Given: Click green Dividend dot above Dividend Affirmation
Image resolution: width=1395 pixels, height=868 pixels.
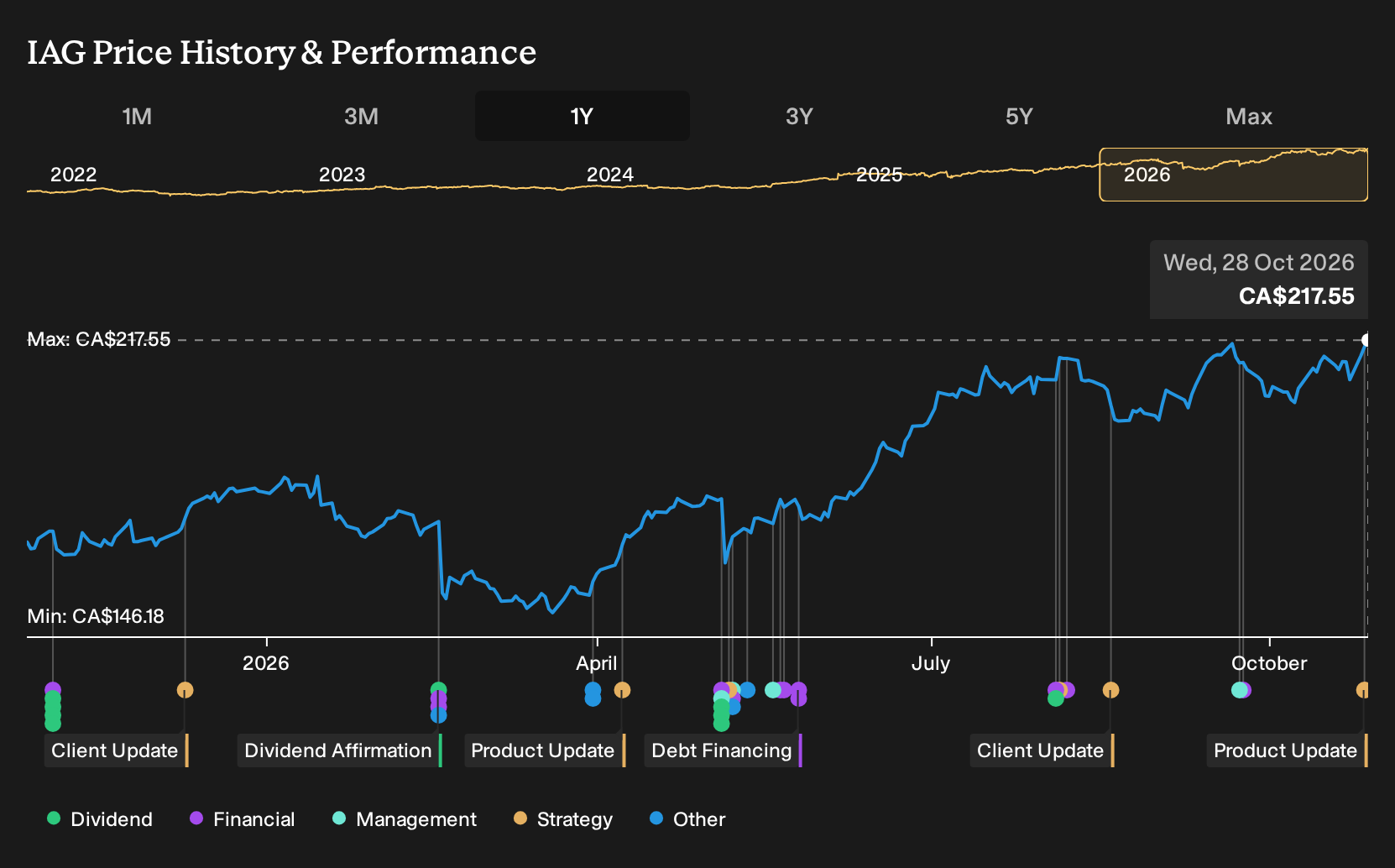Looking at the screenshot, I should click(438, 690).
